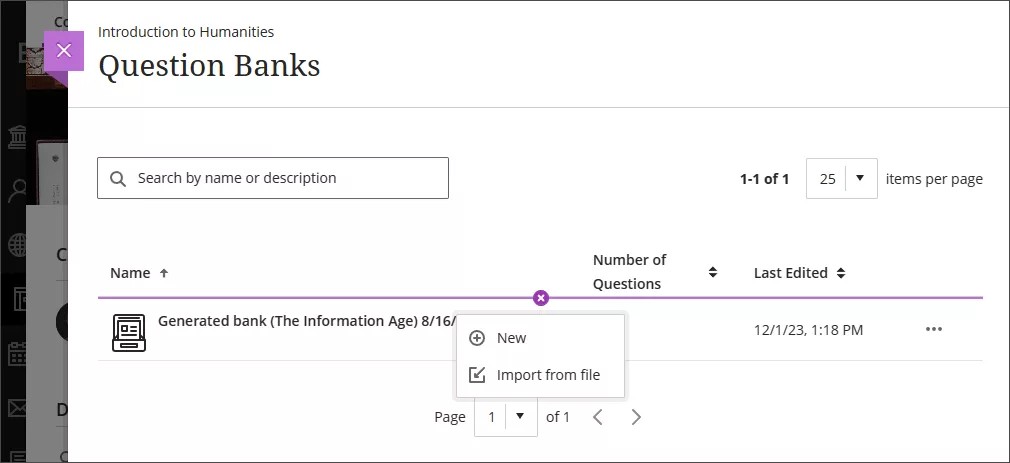Close the Question Banks panel
The height and width of the screenshot is (463, 1010).
pyautogui.click(x=64, y=51)
